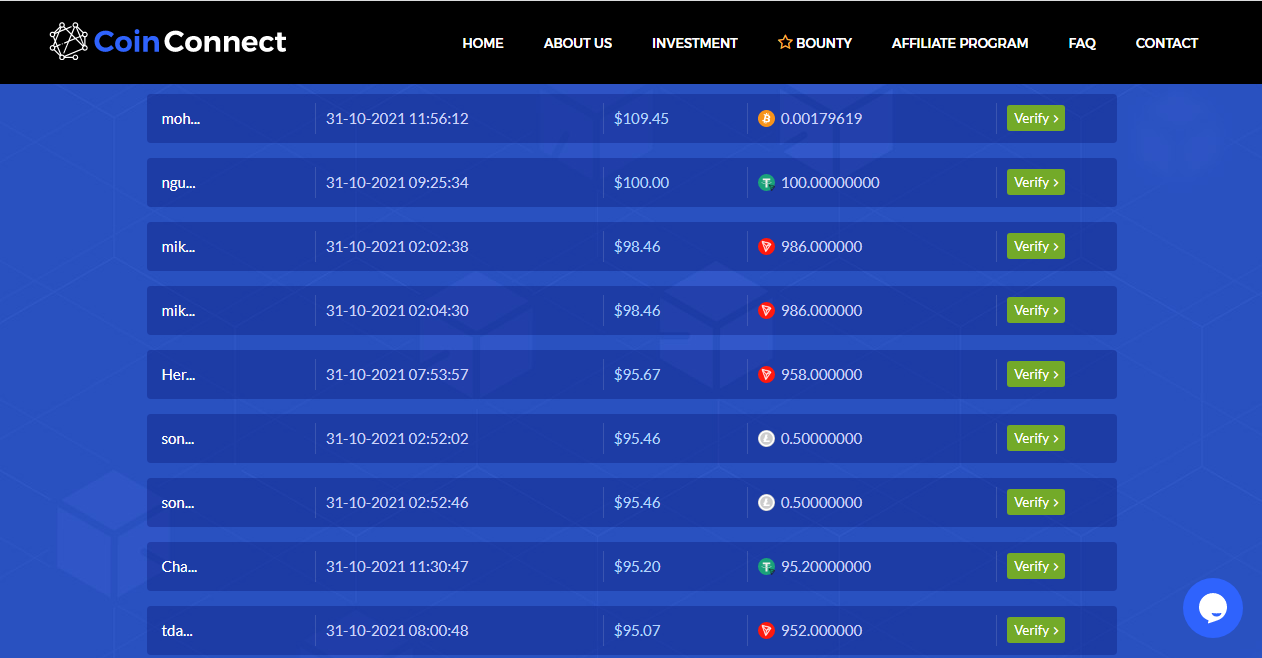Image resolution: width=1262 pixels, height=658 pixels.
Task: Verify the ngu... $100.00 transaction
Action: tap(1036, 182)
